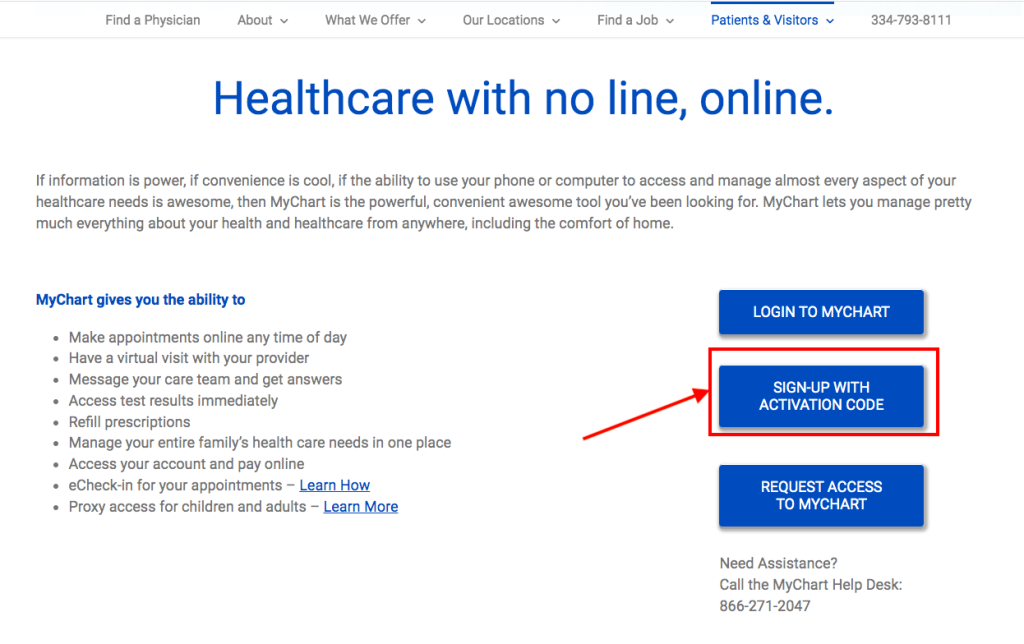1024x644 pixels.
Task: Open the eCheck-in Learn How link
Action: [334, 485]
